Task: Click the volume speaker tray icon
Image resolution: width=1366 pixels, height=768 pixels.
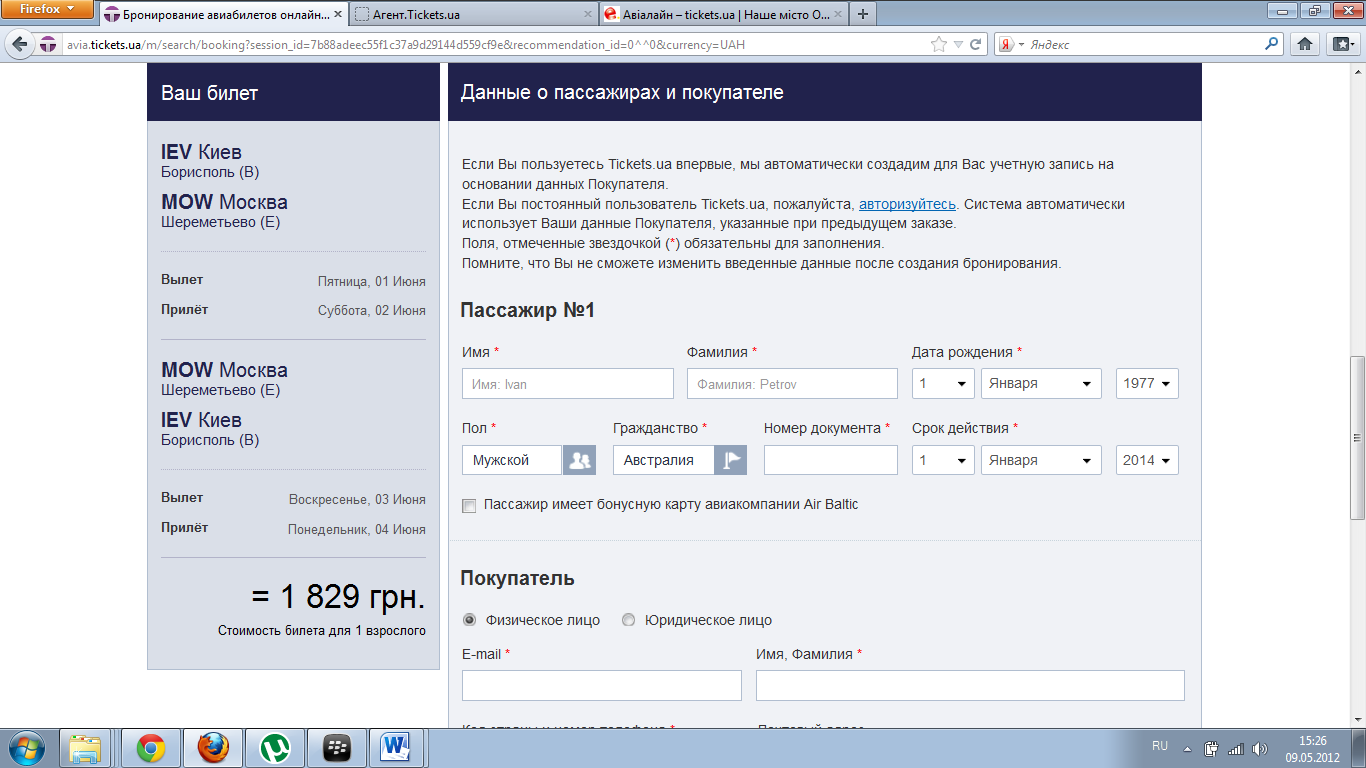Action: click(x=1259, y=748)
